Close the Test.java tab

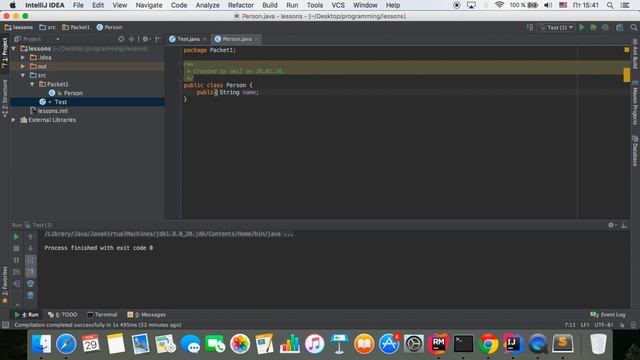point(204,39)
